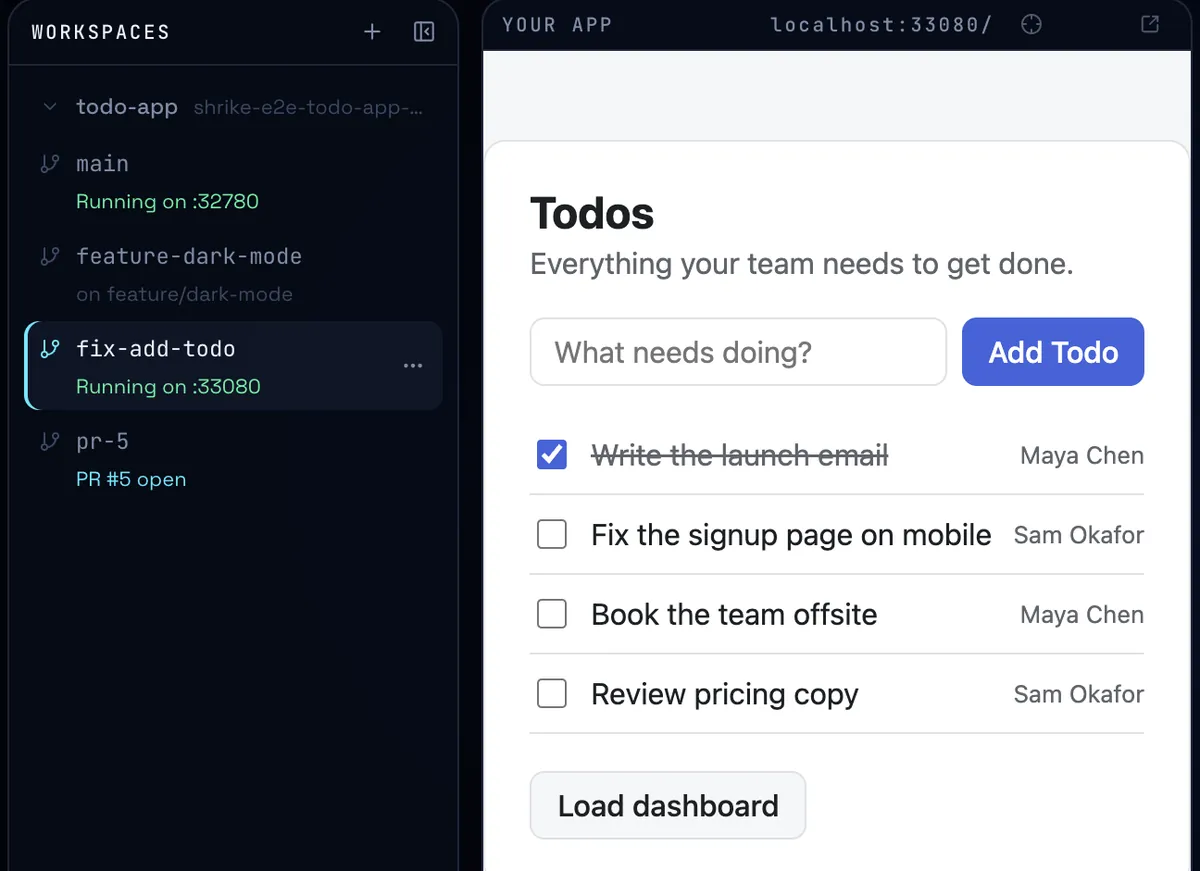Add a new workspace with plus icon
Image resolution: width=1200 pixels, height=871 pixels.
click(372, 32)
